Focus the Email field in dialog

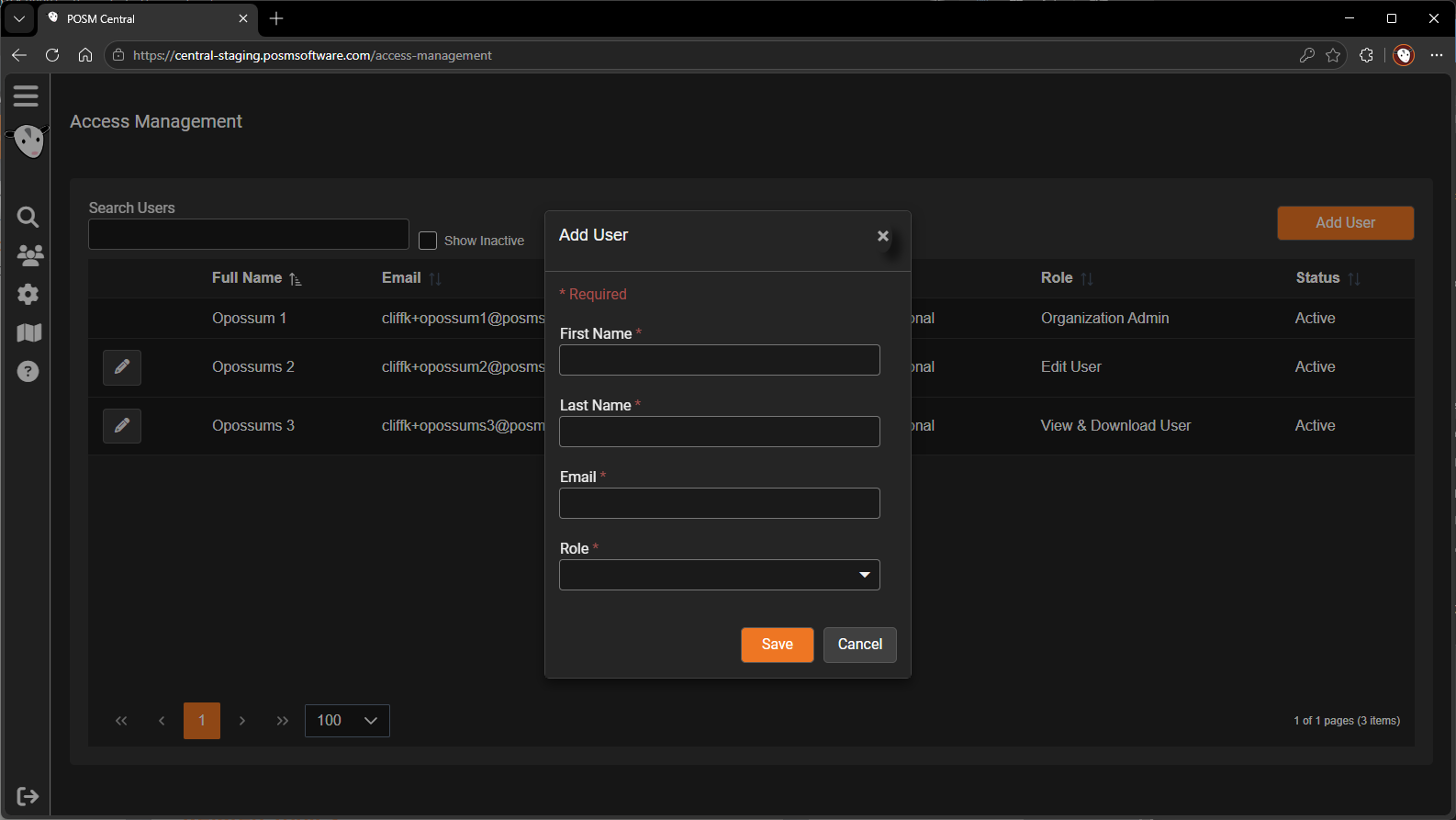click(x=720, y=503)
